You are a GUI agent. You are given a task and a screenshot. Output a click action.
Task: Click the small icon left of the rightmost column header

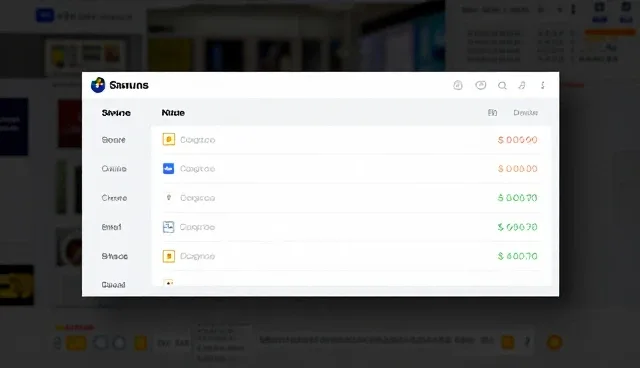tap(493, 113)
